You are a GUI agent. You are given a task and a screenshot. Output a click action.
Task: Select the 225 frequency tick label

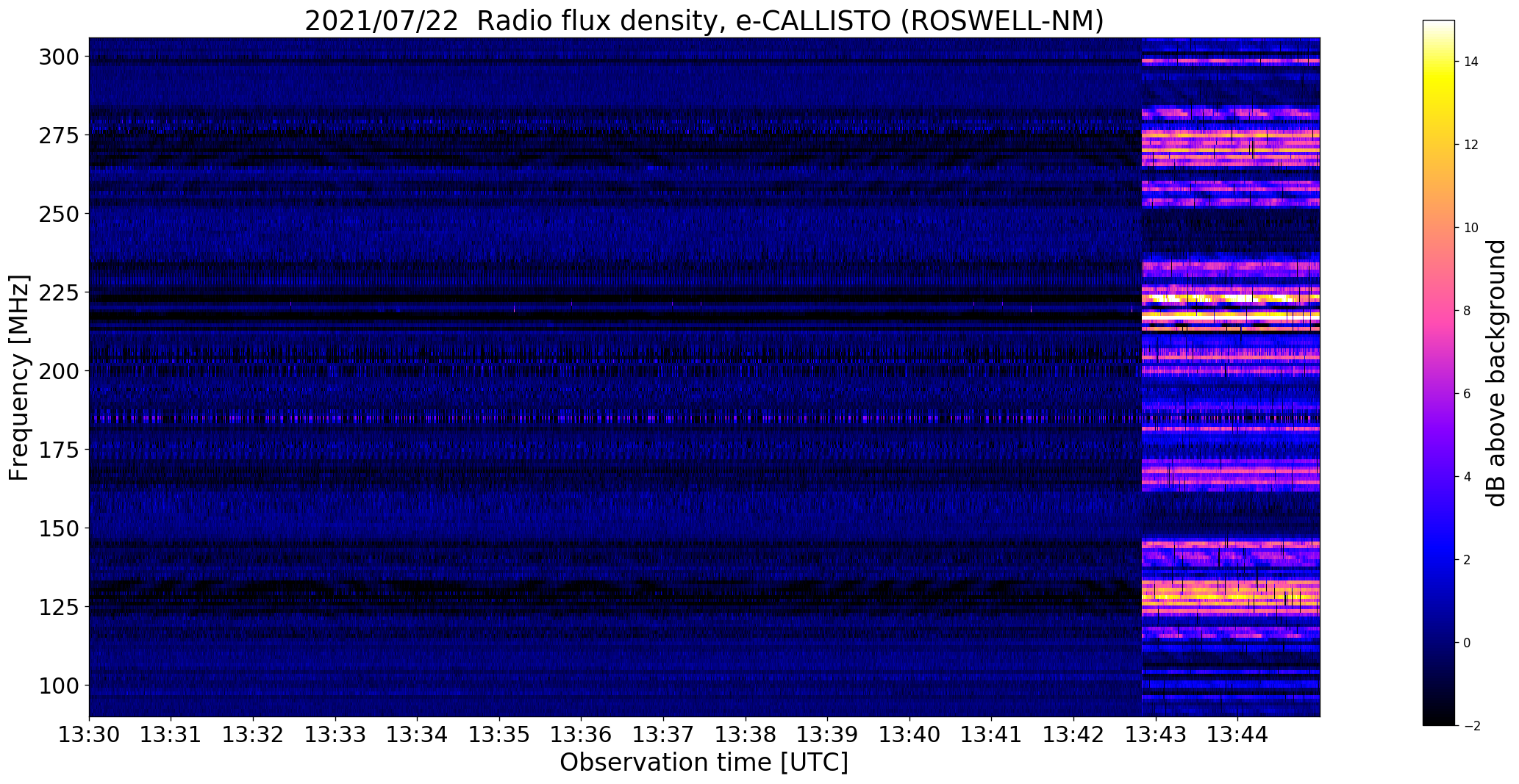tap(59, 292)
